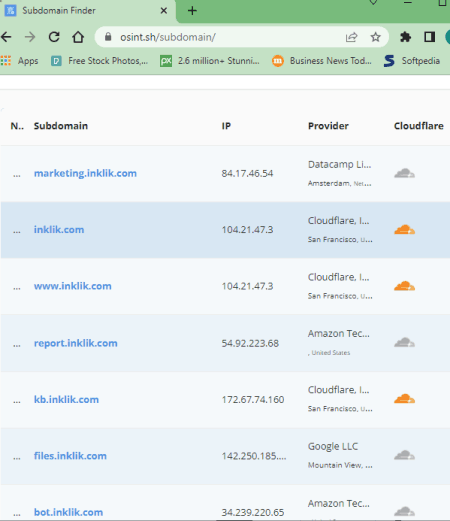The height and width of the screenshot is (521, 450).
Task: Click the gray cloud icon for report.inklik.com
Action: tap(404, 342)
